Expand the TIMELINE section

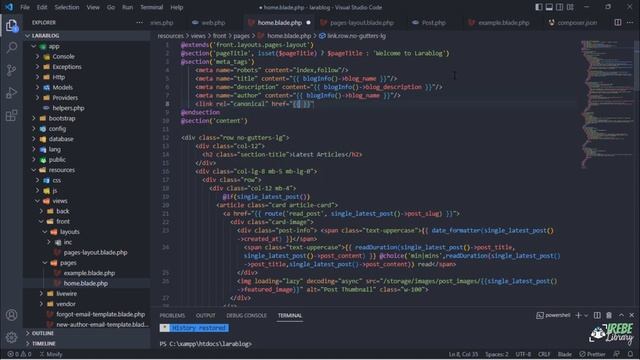click(87, 344)
